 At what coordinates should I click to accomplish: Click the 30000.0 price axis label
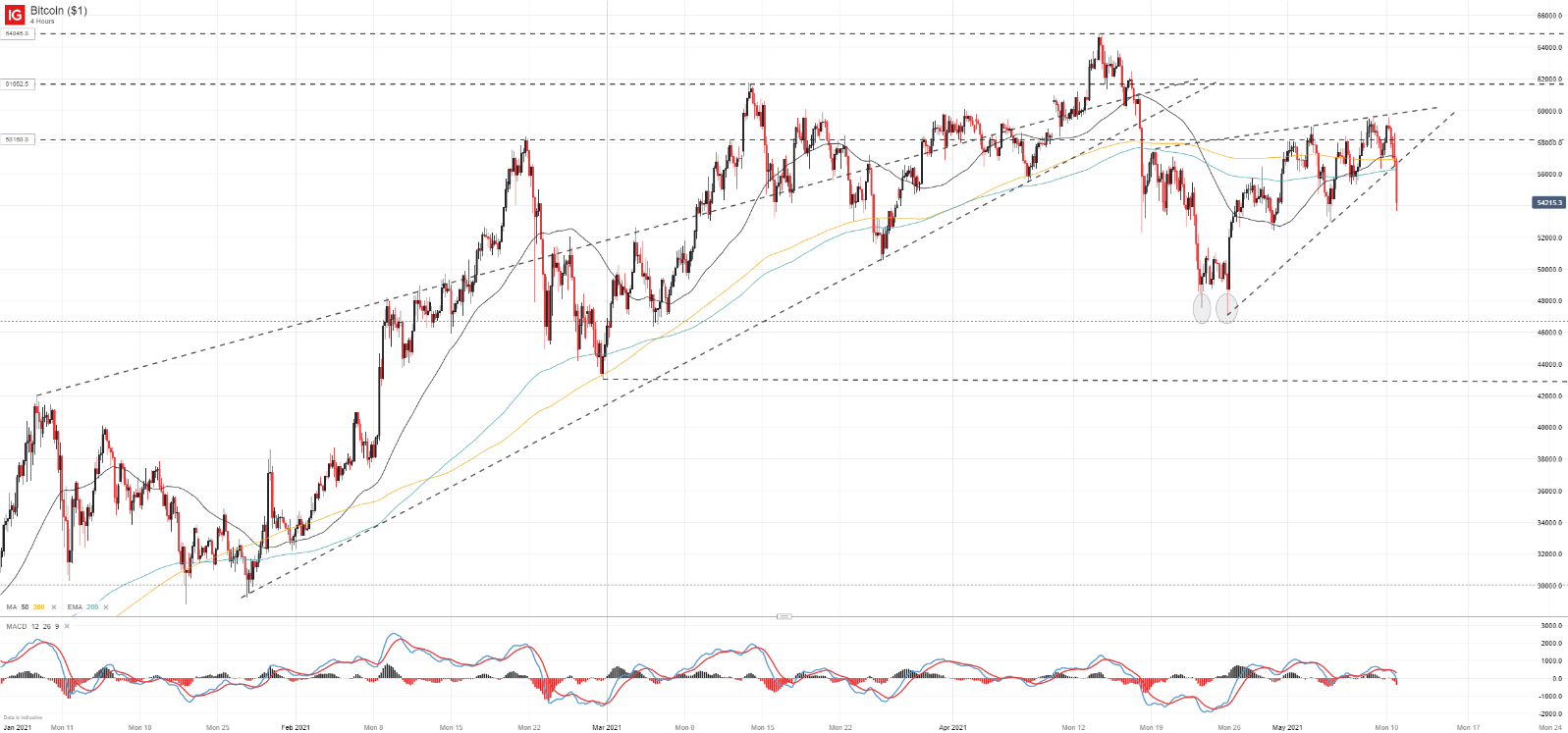[1549, 586]
